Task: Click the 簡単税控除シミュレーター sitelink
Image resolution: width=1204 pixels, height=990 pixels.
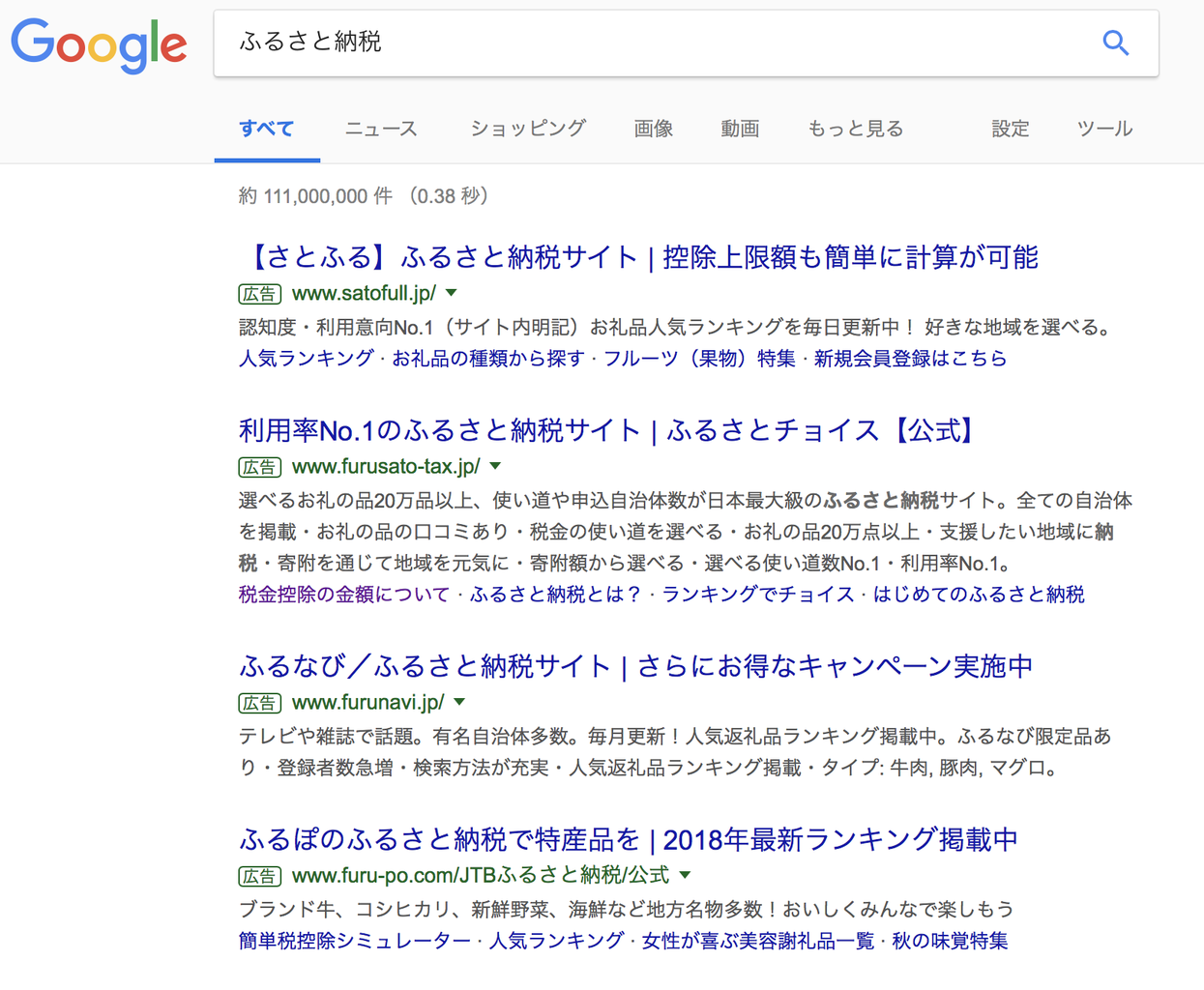Action: [x=355, y=941]
